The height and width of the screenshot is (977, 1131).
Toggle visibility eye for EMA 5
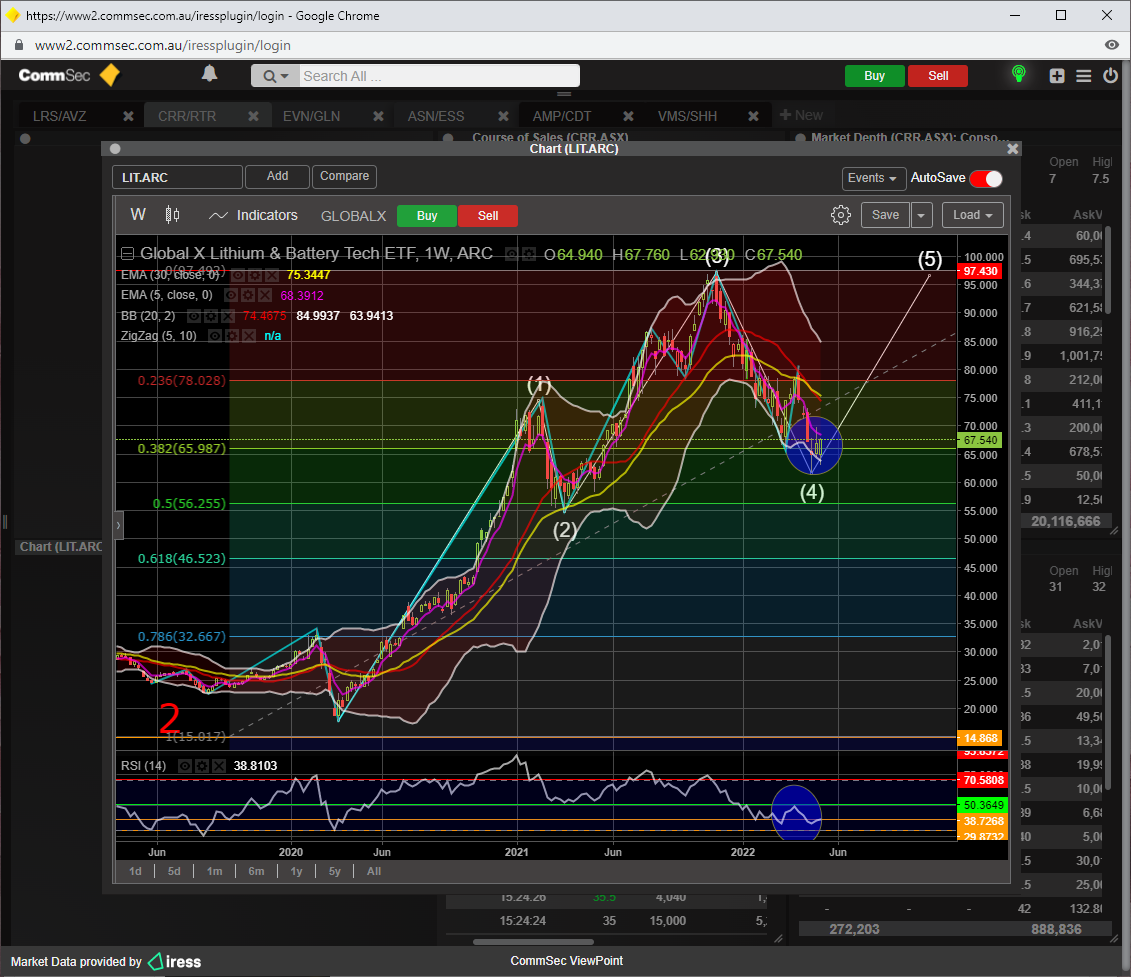pos(230,295)
